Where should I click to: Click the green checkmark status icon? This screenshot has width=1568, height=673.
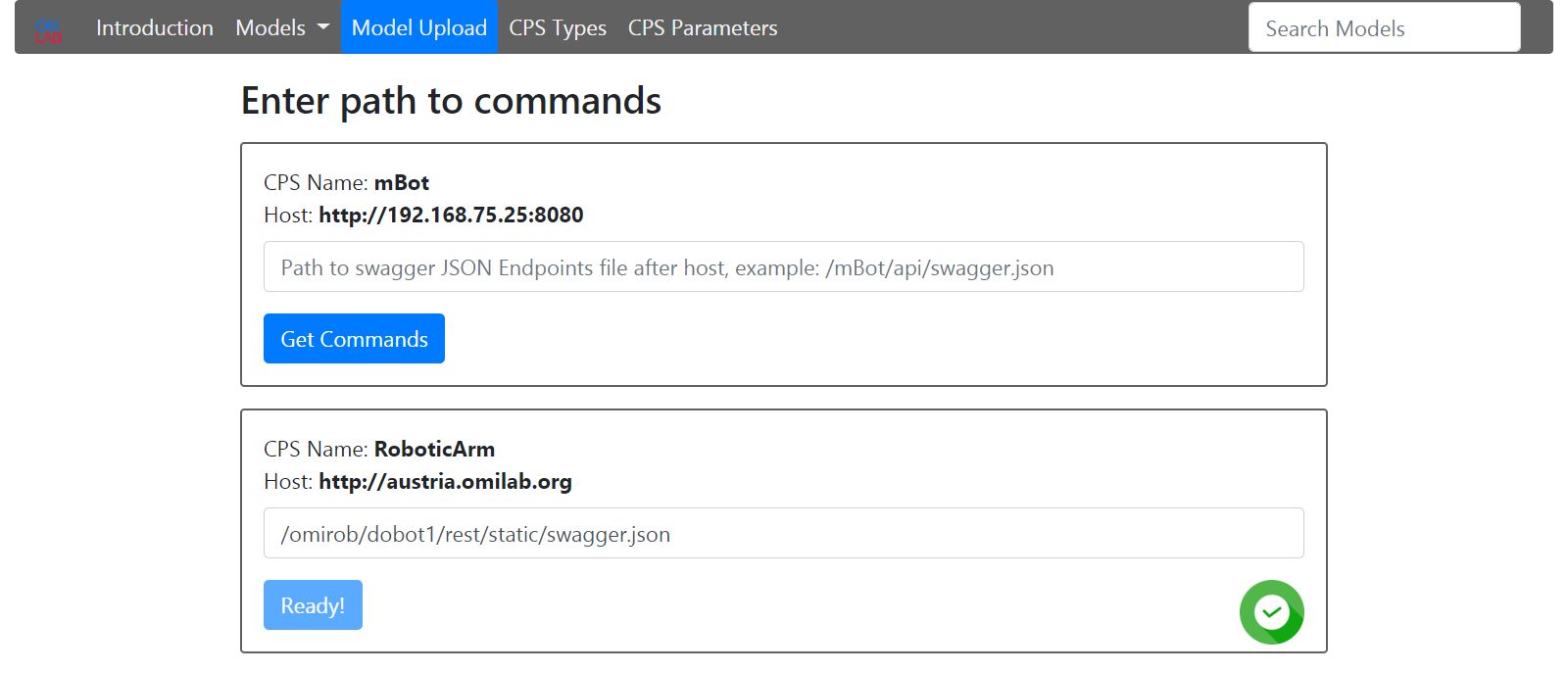point(1271,612)
